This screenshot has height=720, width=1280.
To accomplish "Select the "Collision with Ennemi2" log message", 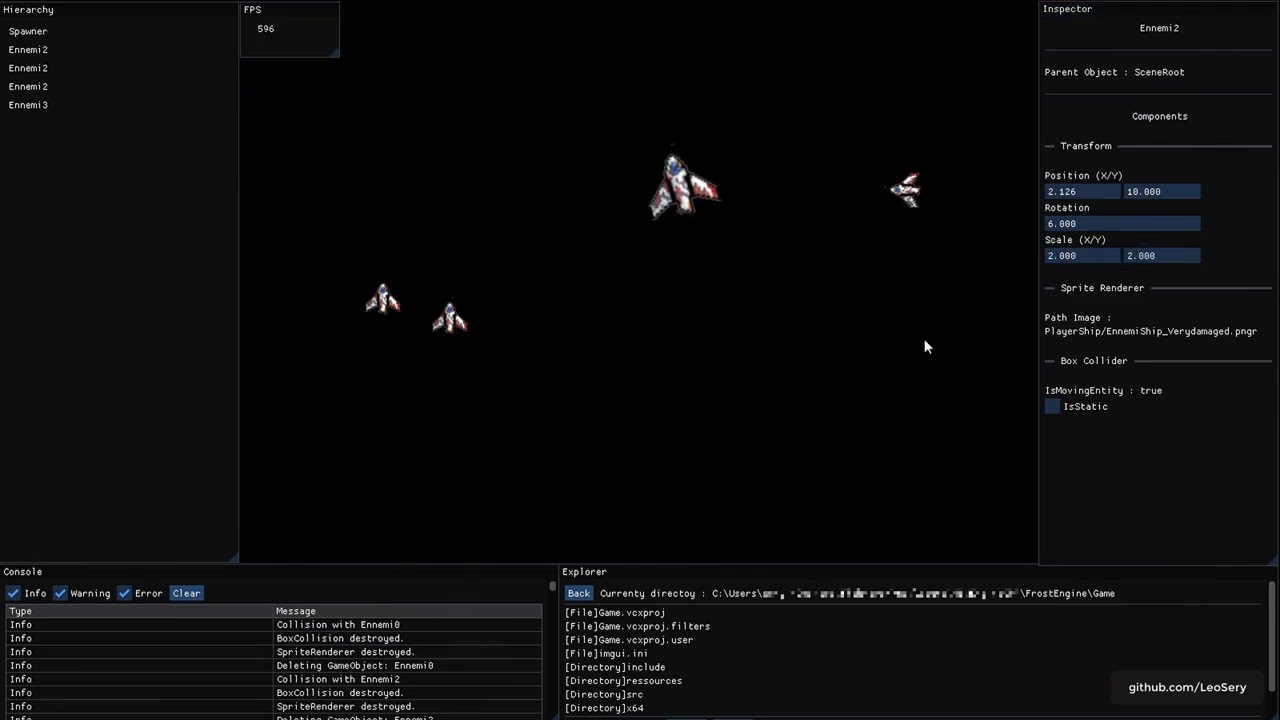I will (x=338, y=679).
